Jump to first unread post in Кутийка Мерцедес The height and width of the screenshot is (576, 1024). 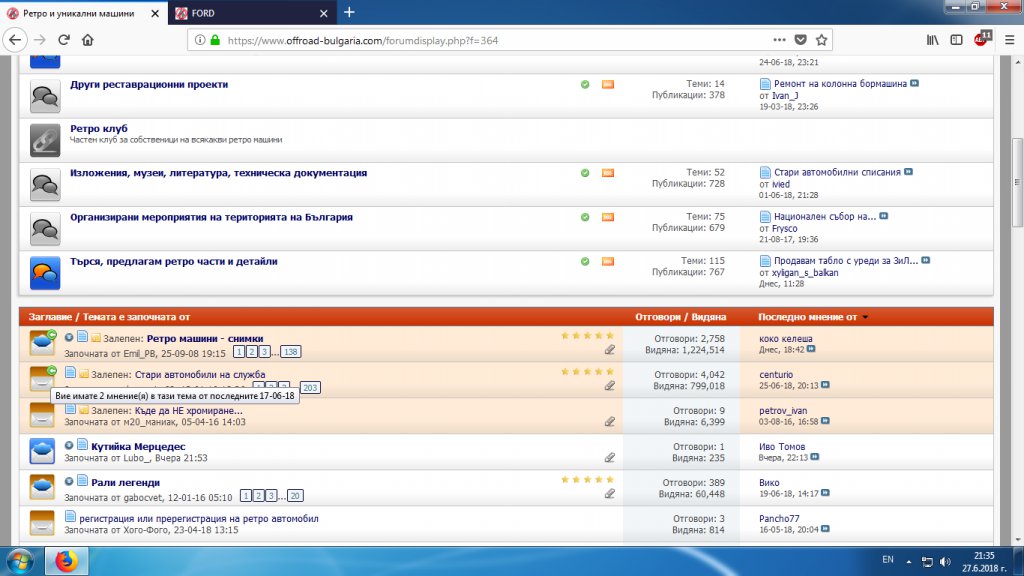pyautogui.click(x=69, y=446)
